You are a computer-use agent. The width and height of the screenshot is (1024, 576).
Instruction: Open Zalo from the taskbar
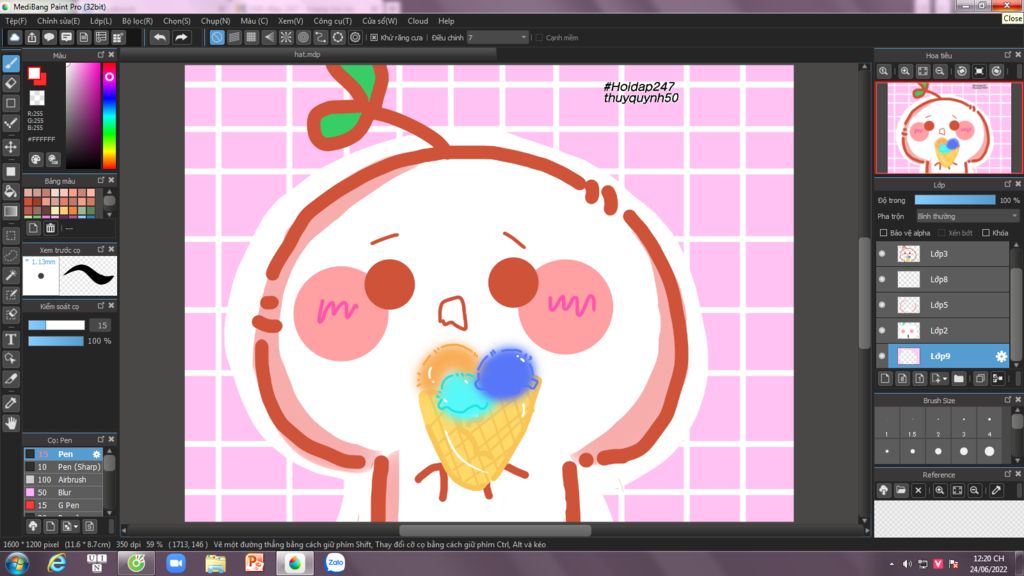tap(335, 563)
